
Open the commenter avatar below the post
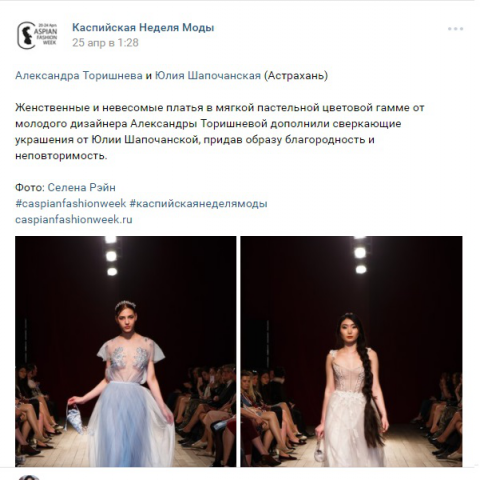29,477
